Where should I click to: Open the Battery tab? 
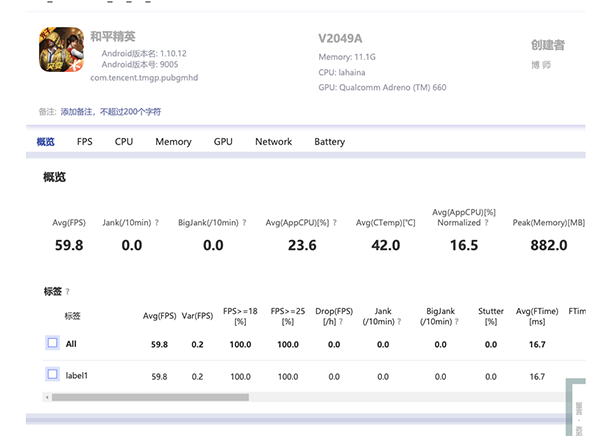(329, 142)
